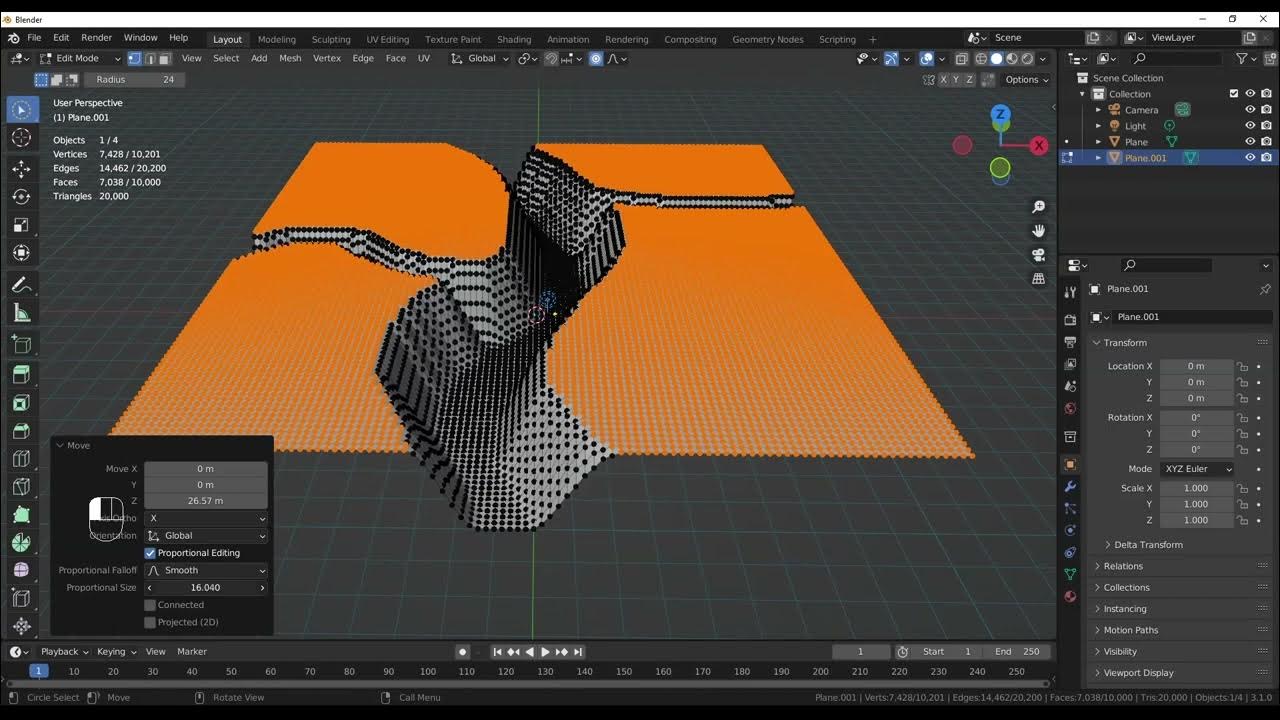
Task: Switch to the Sculpting workspace tab
Action: click(331, 39)
